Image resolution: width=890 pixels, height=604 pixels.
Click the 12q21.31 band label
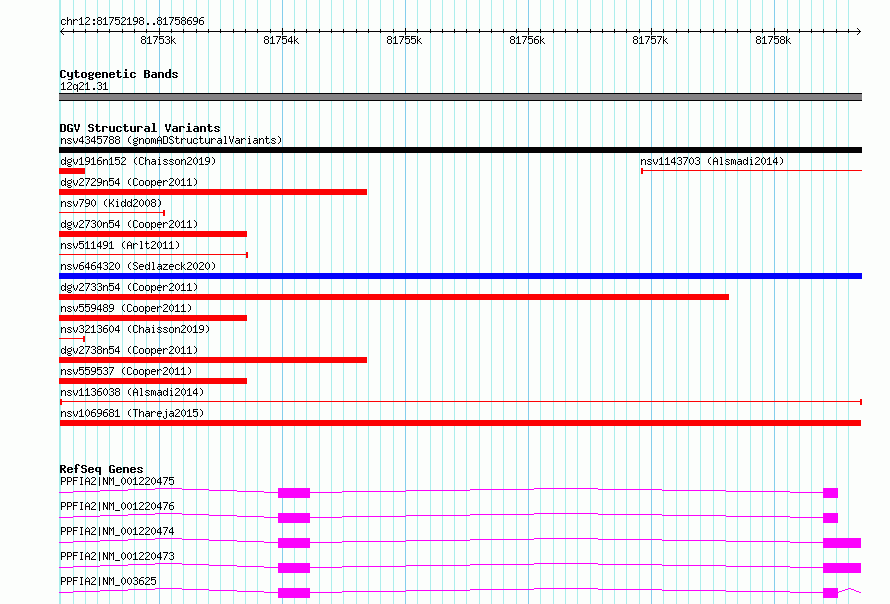click(84, 86)
